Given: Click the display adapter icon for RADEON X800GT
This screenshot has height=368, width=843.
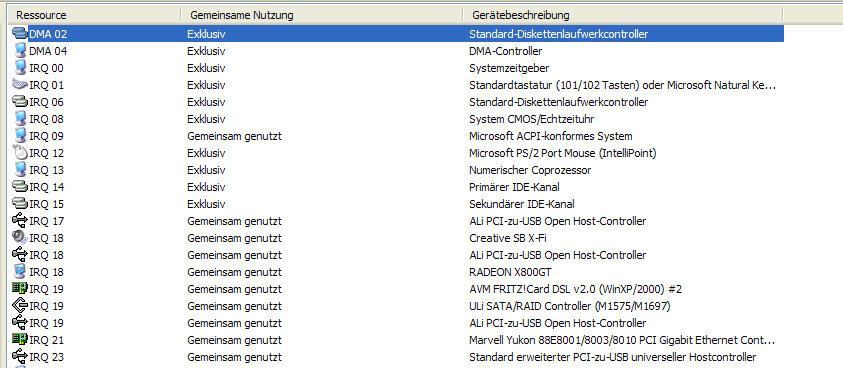Looking at the screenshot, I should (20, 272).
